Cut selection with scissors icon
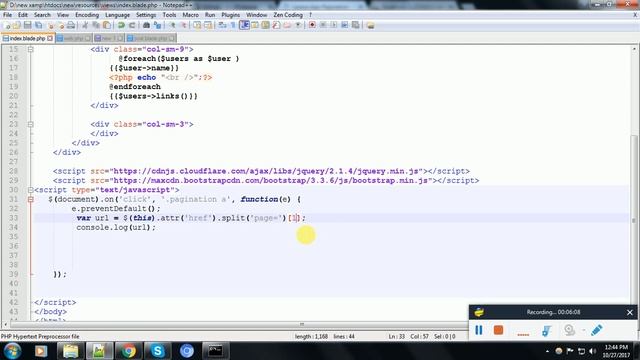The image size is (640, 360). pos(85,25)
